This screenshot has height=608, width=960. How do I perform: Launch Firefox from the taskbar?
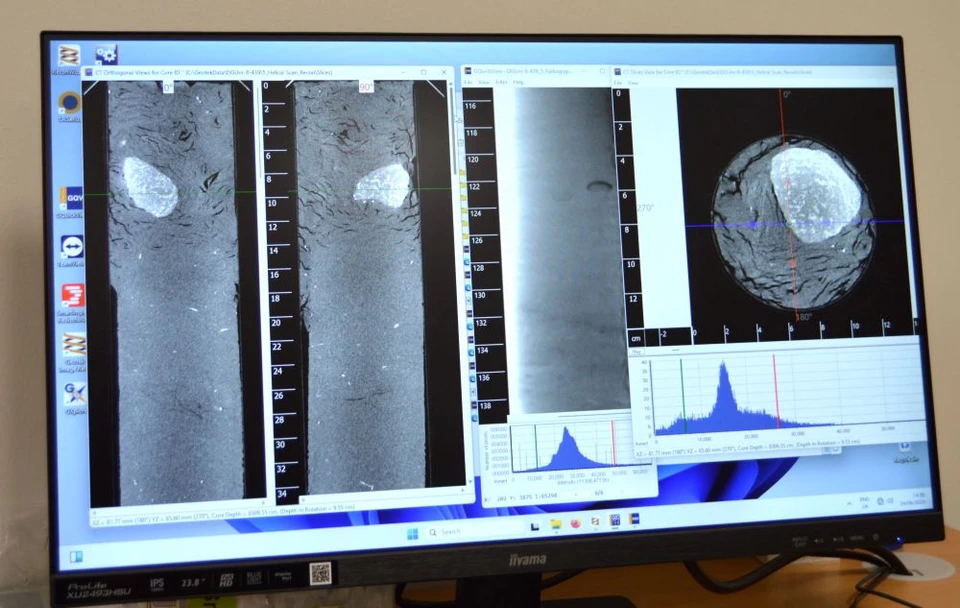[x=575, y=524]
